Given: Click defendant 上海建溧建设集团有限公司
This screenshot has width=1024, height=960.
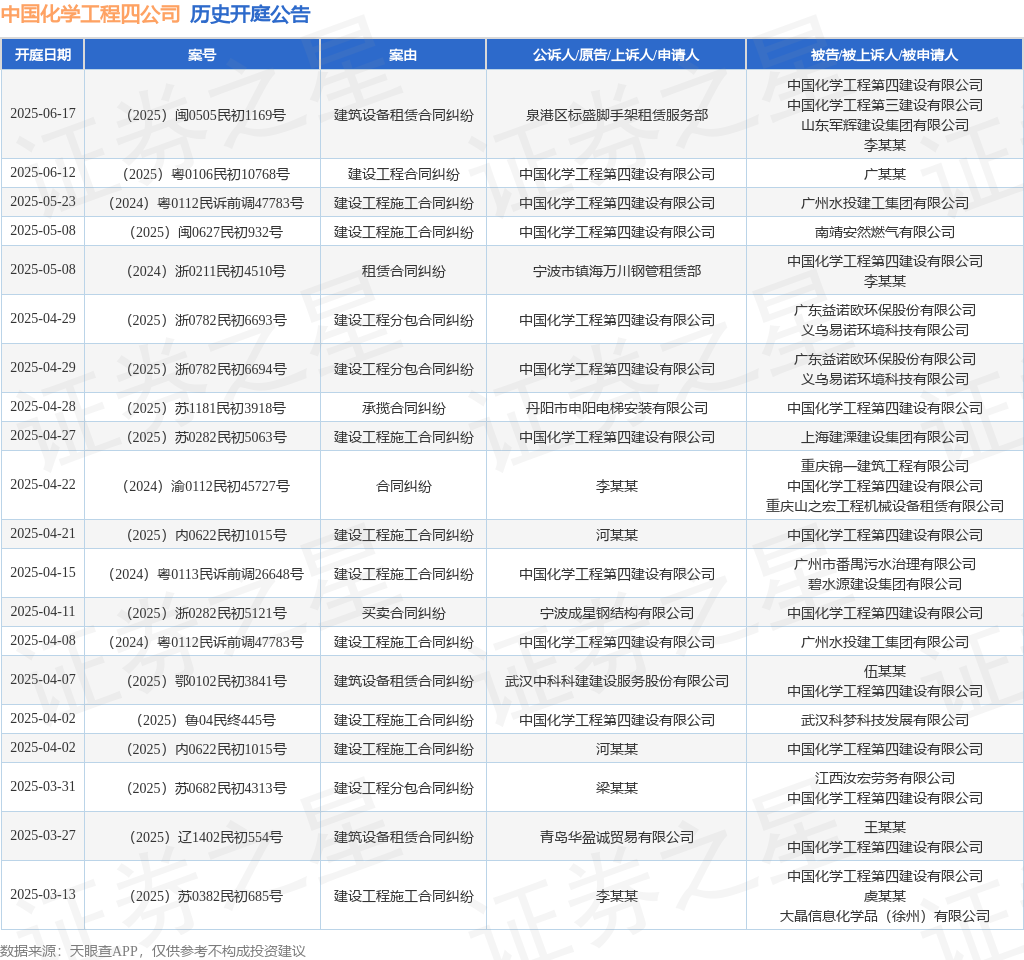Looking at the screenshot, I should click(885, 437).
